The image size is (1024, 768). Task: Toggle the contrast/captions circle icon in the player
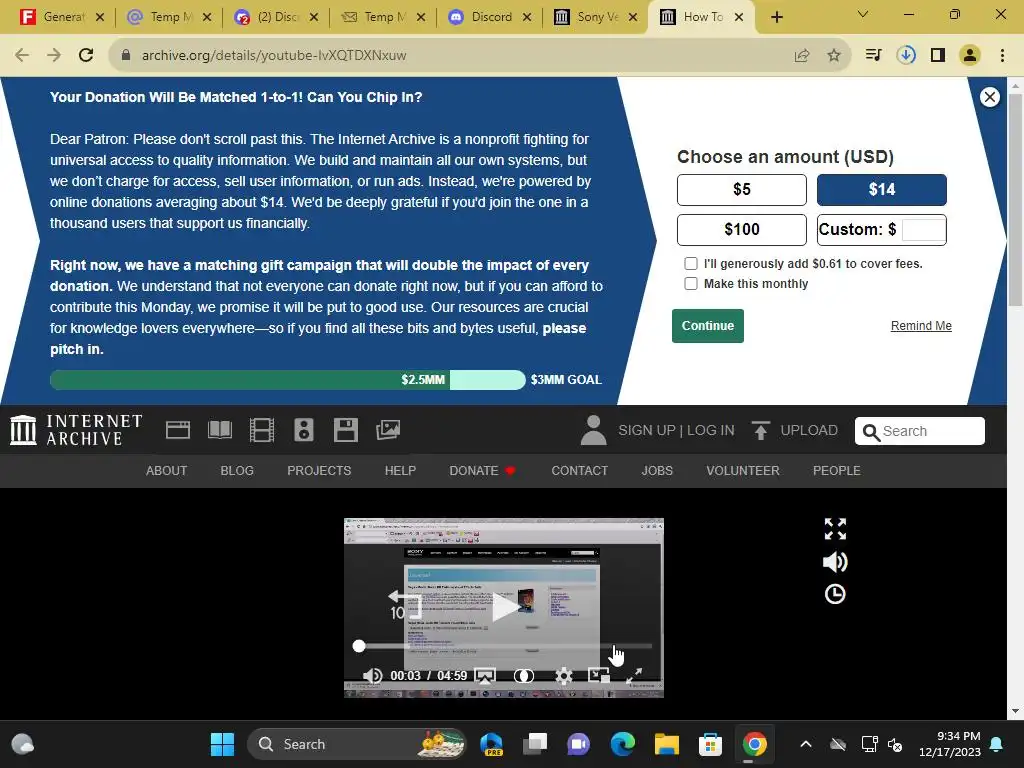tap(524, 675)
